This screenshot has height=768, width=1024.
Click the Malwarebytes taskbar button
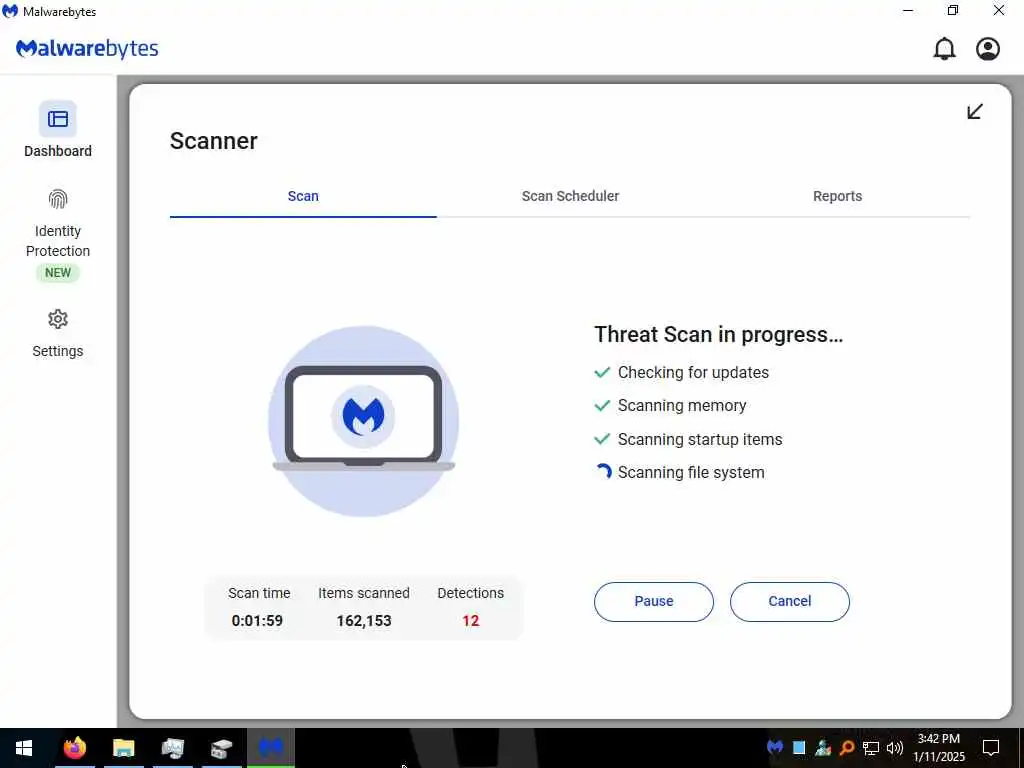[270, 748]
